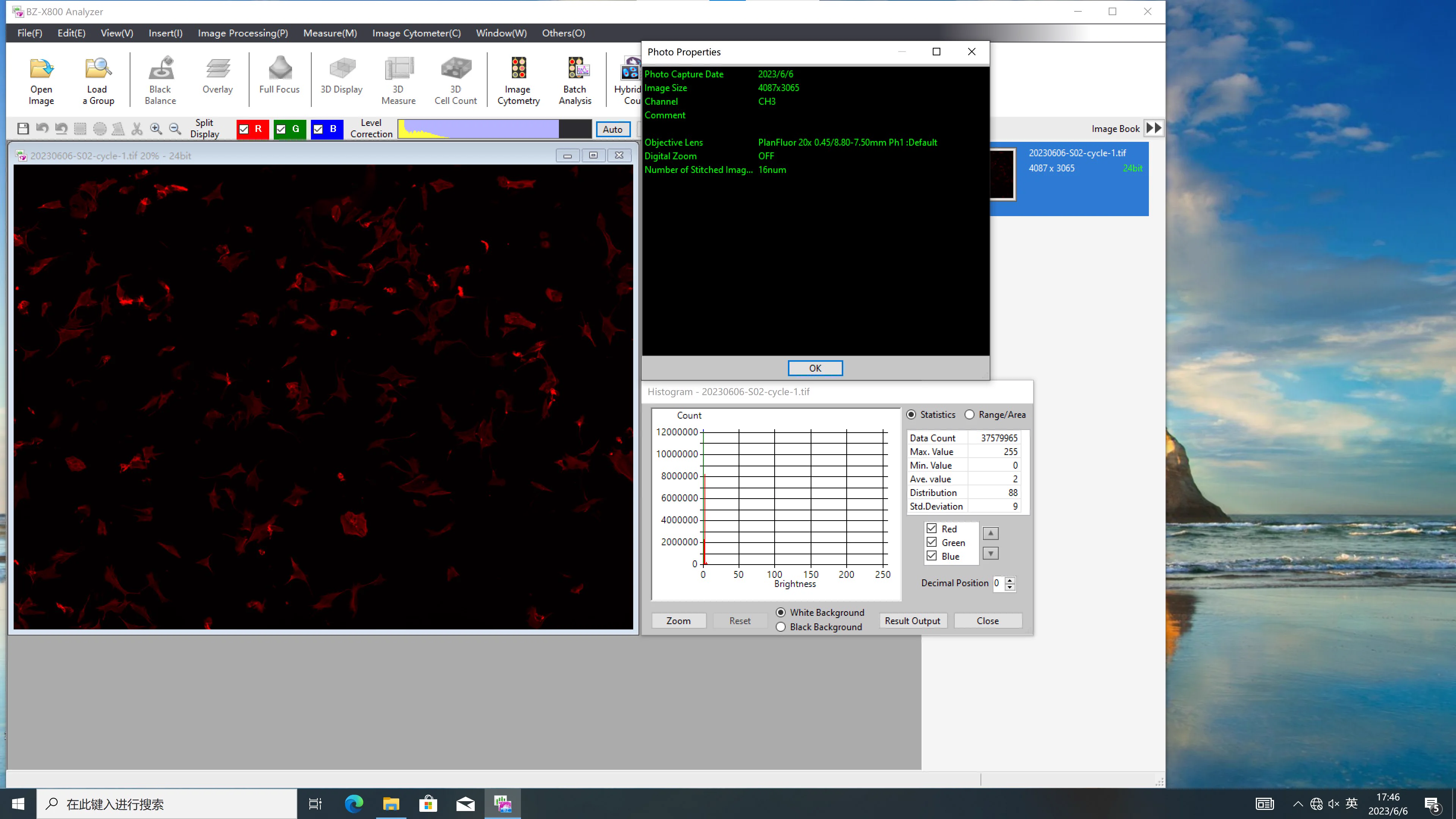Click the Open Image icon

coord(41,80)
